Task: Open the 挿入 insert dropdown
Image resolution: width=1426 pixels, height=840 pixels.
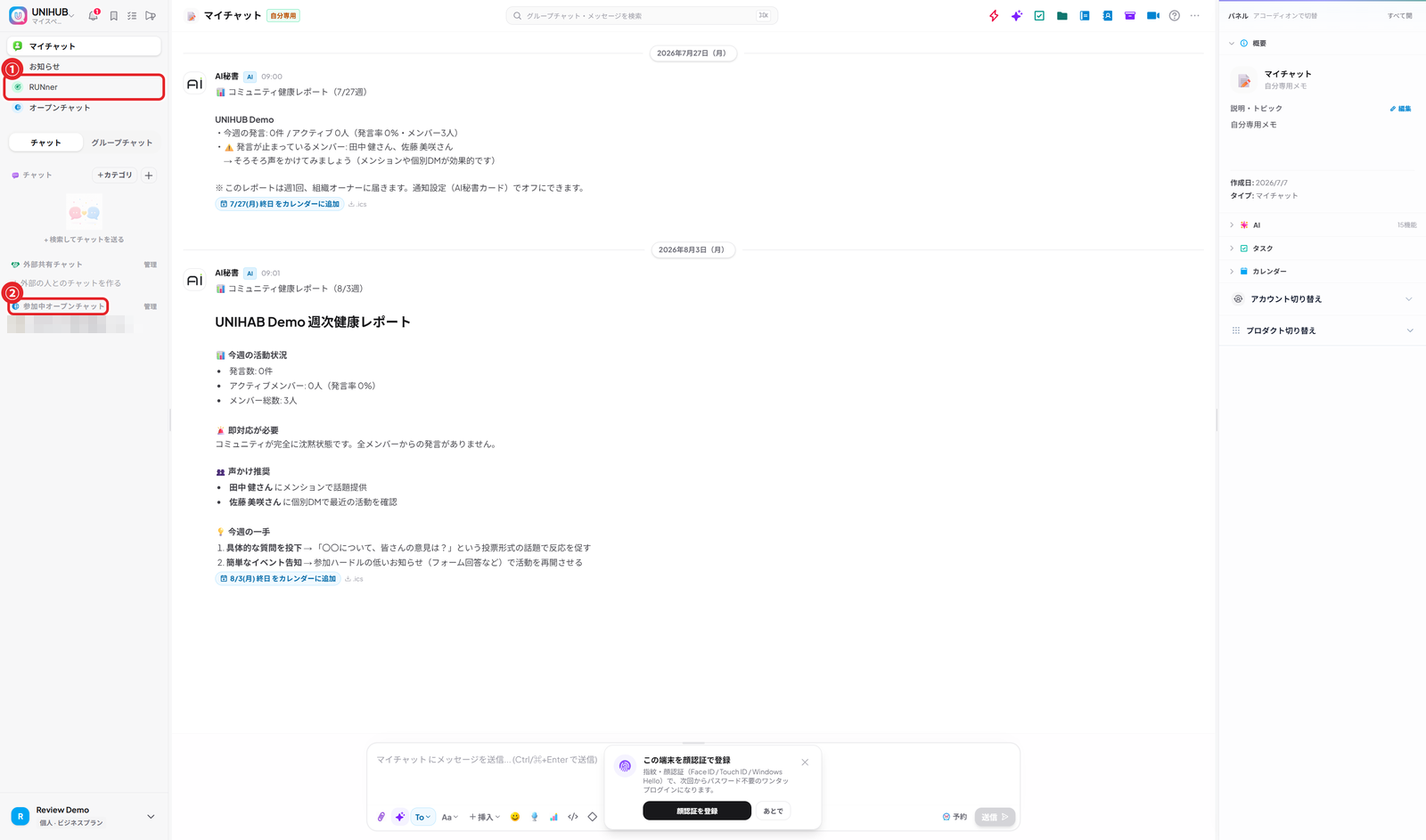Action: 485,817
